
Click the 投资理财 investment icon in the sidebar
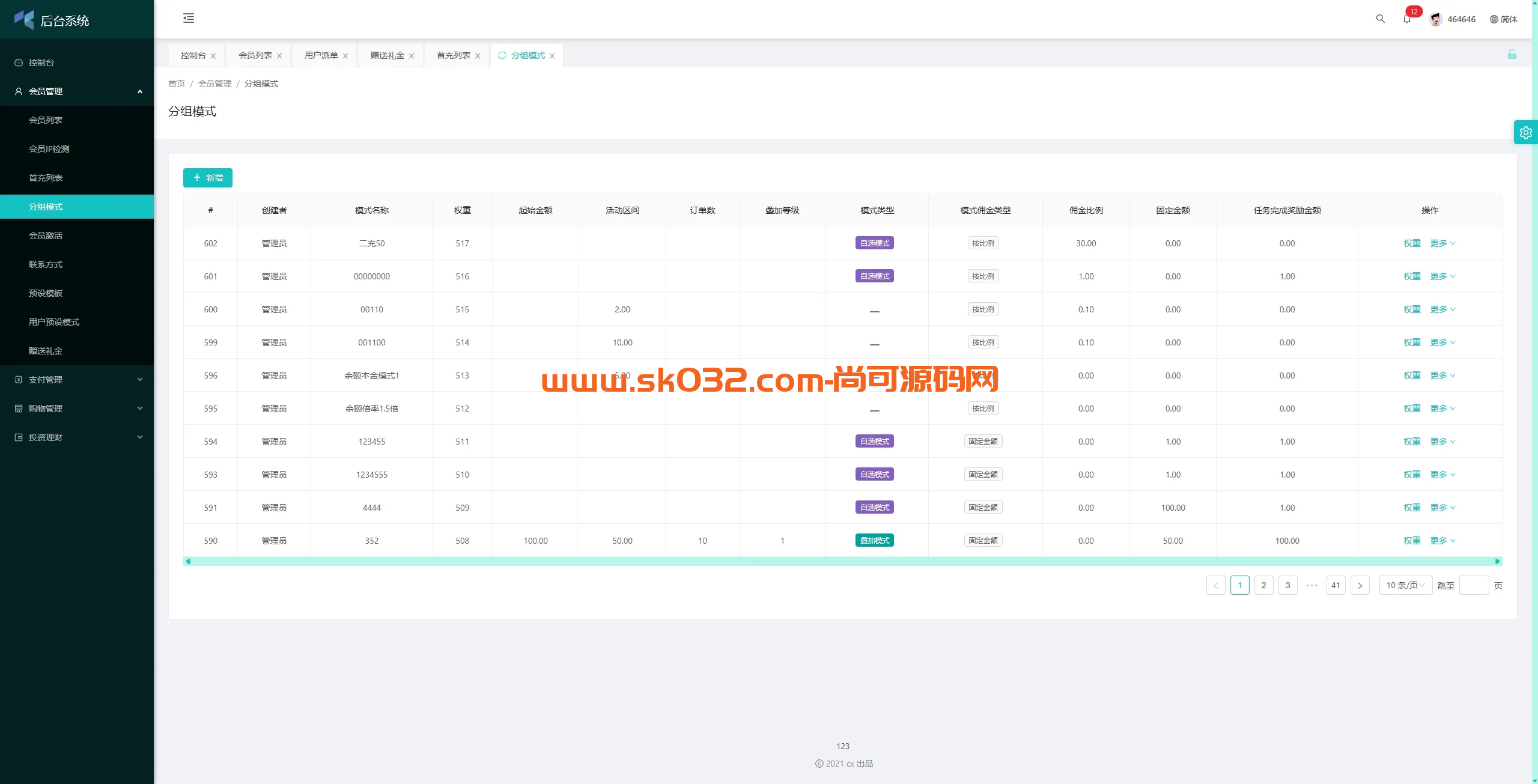(17, 437)
